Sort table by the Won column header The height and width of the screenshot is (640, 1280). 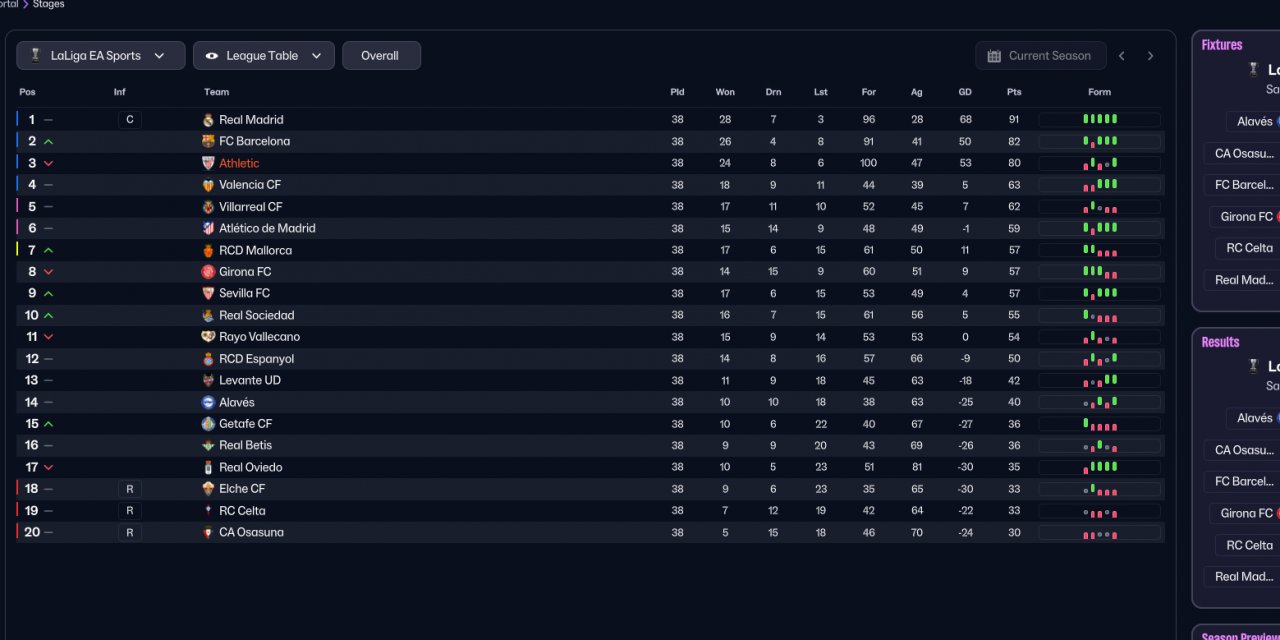[725, 92]
